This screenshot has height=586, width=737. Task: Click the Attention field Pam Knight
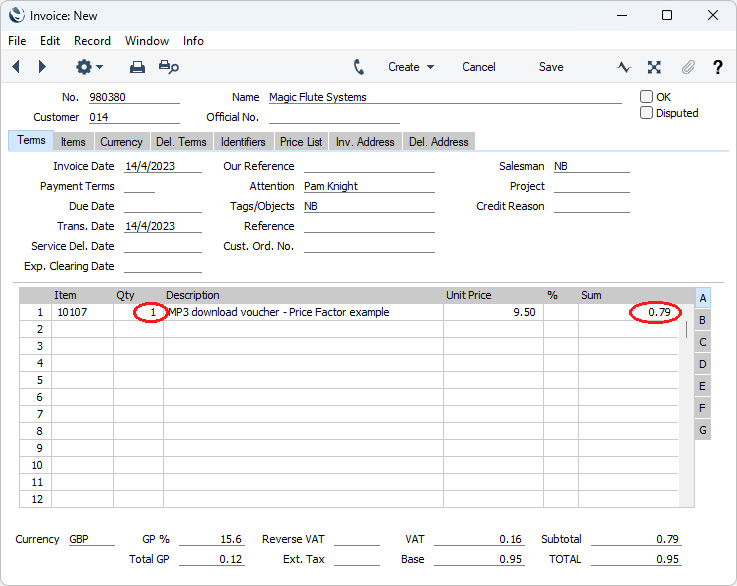click(x=369, y=186)
